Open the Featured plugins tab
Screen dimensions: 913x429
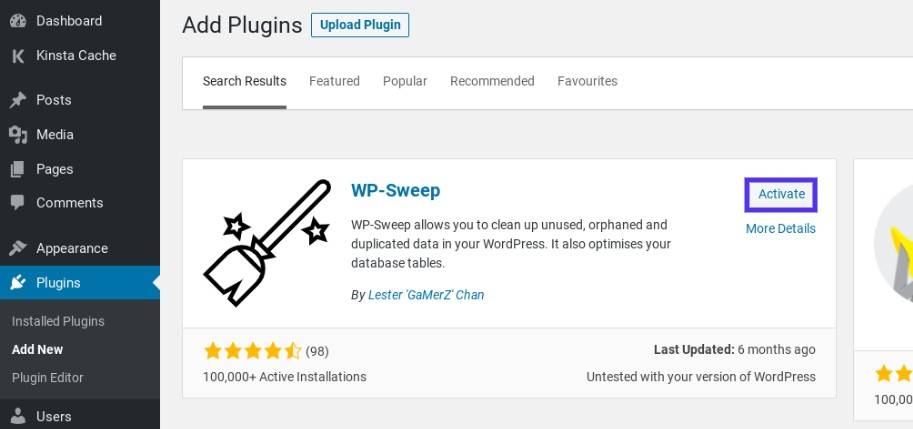pyautogui.click(x=334, y=81)
